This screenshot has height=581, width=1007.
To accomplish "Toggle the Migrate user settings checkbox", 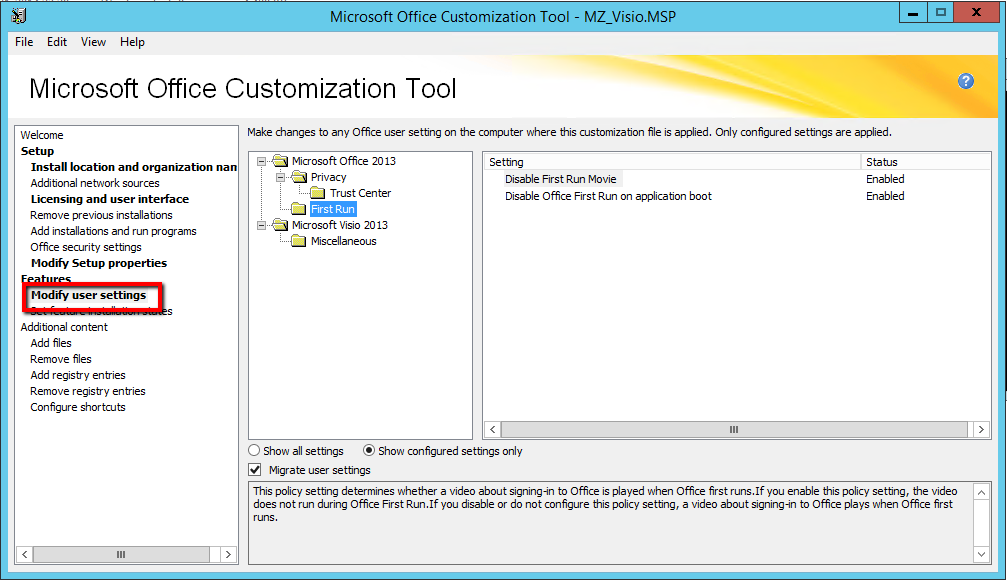I will 254,470.
